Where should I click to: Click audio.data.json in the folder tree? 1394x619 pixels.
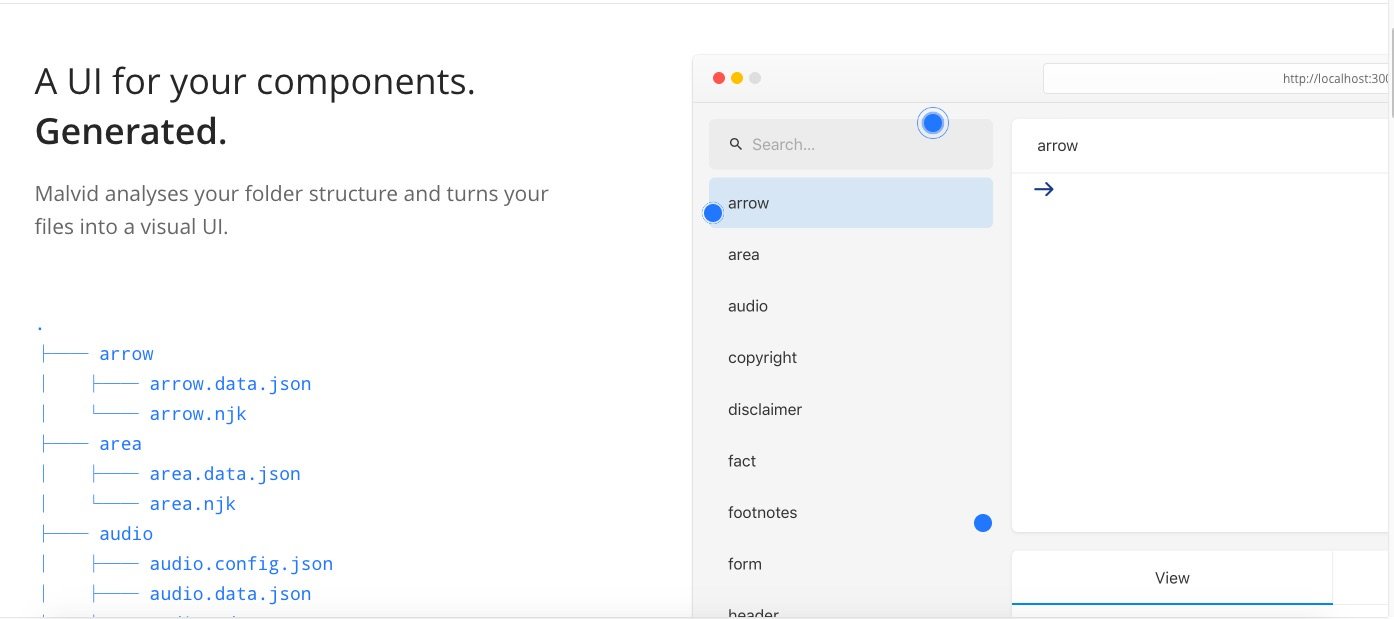230,594
